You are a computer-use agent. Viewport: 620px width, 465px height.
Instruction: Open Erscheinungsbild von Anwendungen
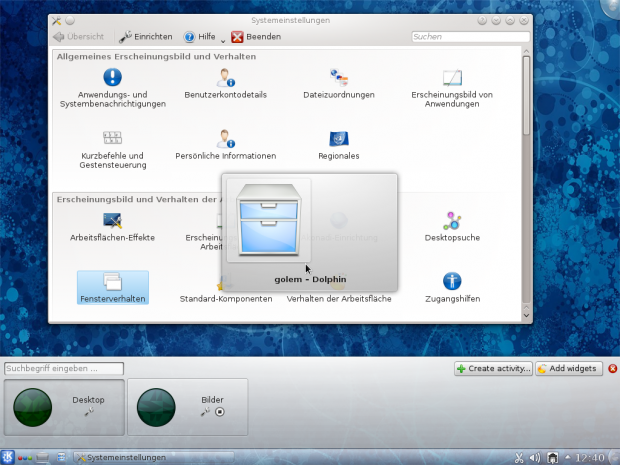pyautogui.click(x=452, y=78)
